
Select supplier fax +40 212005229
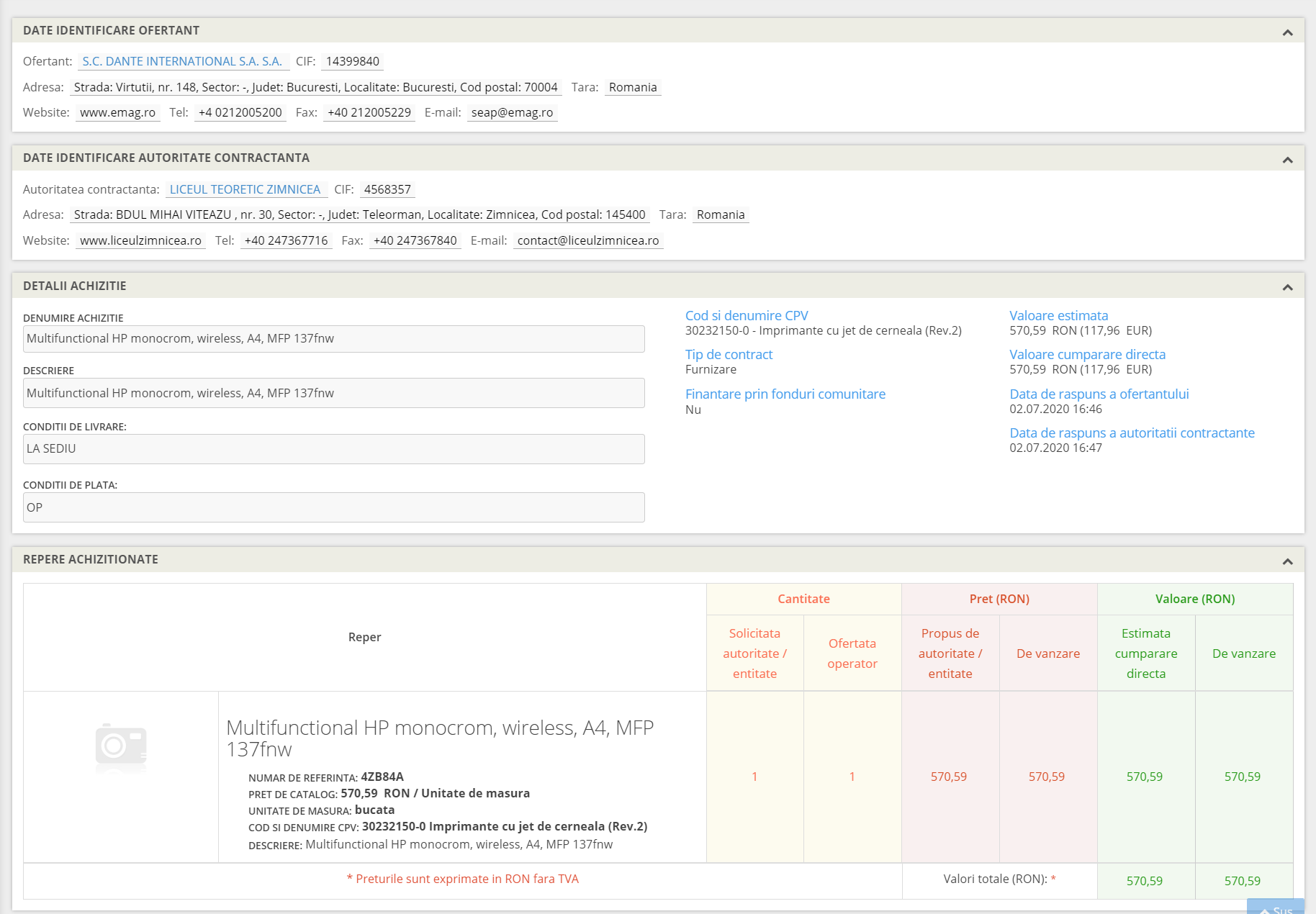[369, 112]
